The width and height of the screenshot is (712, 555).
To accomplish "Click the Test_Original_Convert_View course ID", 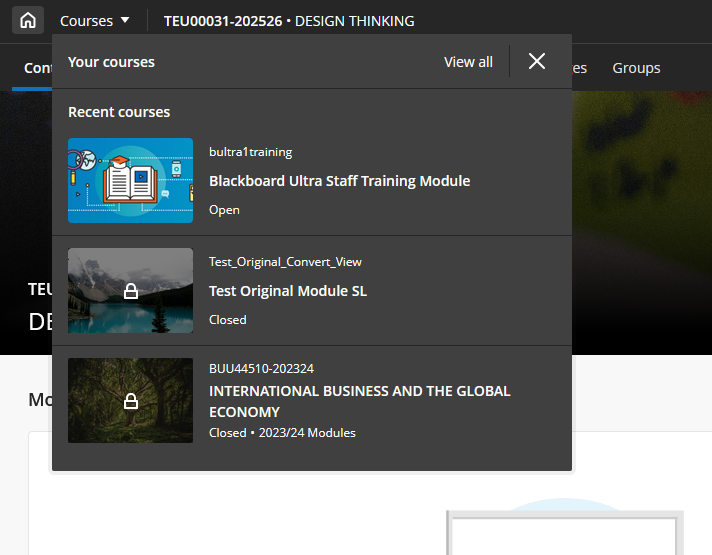I will (285, 262).
